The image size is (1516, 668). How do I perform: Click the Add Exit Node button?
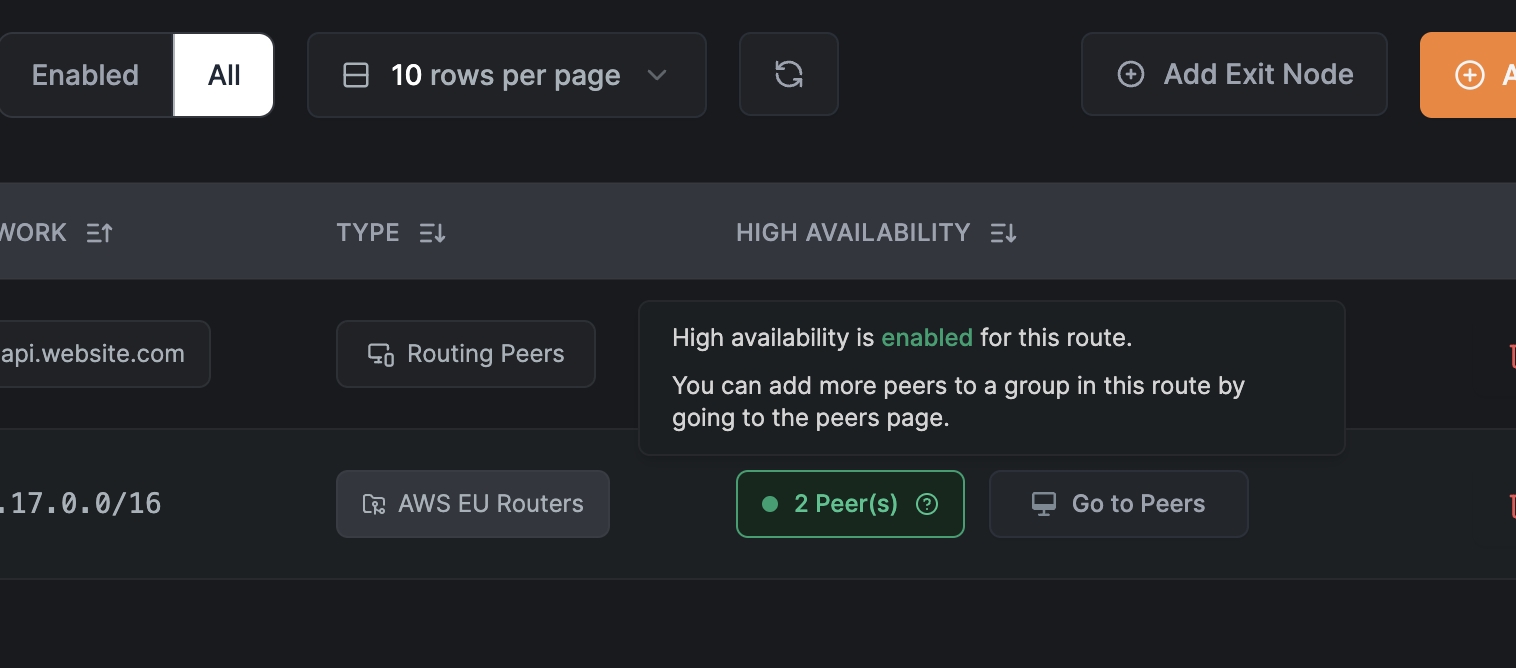tap(1234, 74)
